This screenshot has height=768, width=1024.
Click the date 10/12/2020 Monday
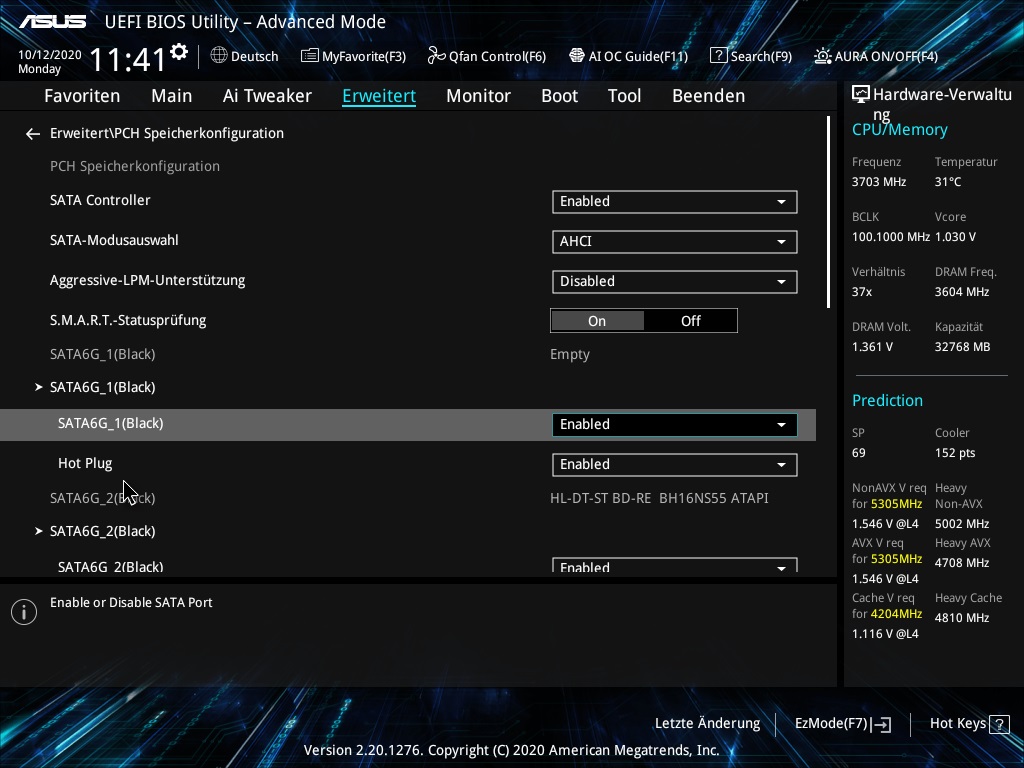pyautogui.click(x=50, y=62)
